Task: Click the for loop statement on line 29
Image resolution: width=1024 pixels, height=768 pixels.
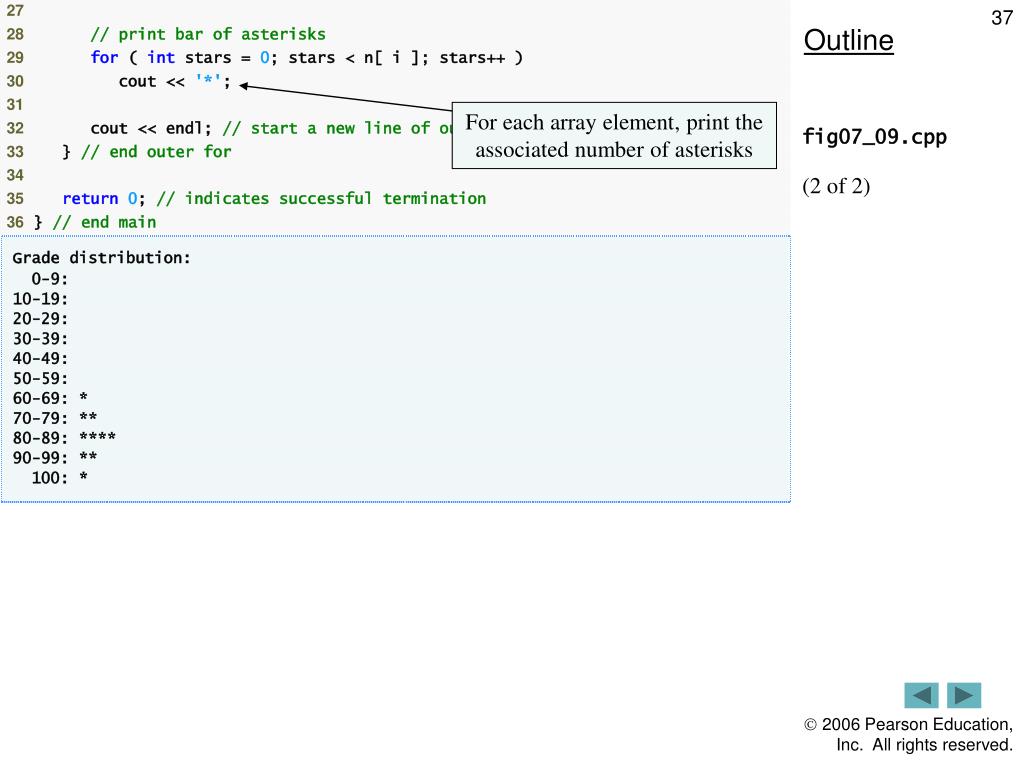Action: pos(306,57)
